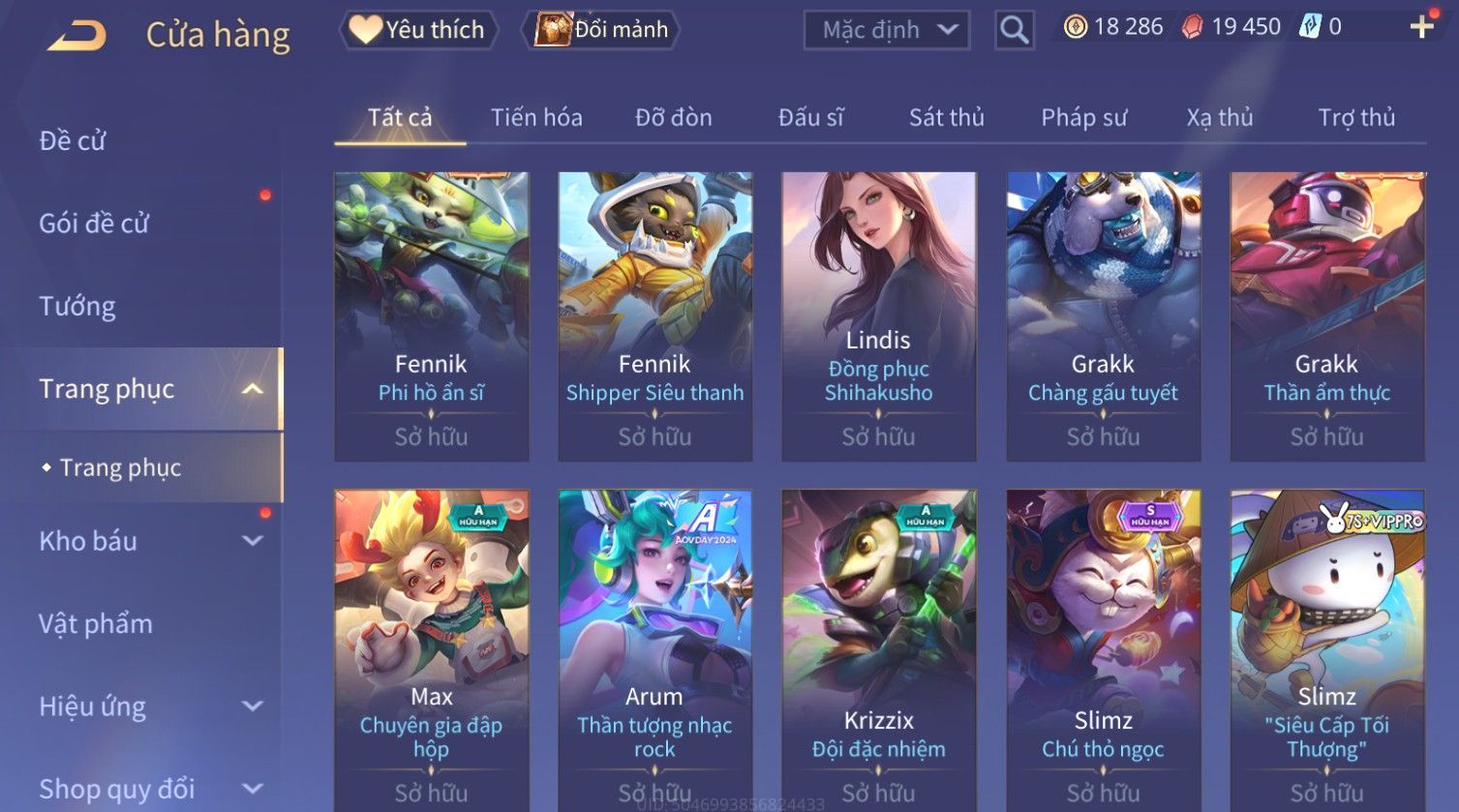
Task: Click the back arrow icon
Action: coord(77,36)
